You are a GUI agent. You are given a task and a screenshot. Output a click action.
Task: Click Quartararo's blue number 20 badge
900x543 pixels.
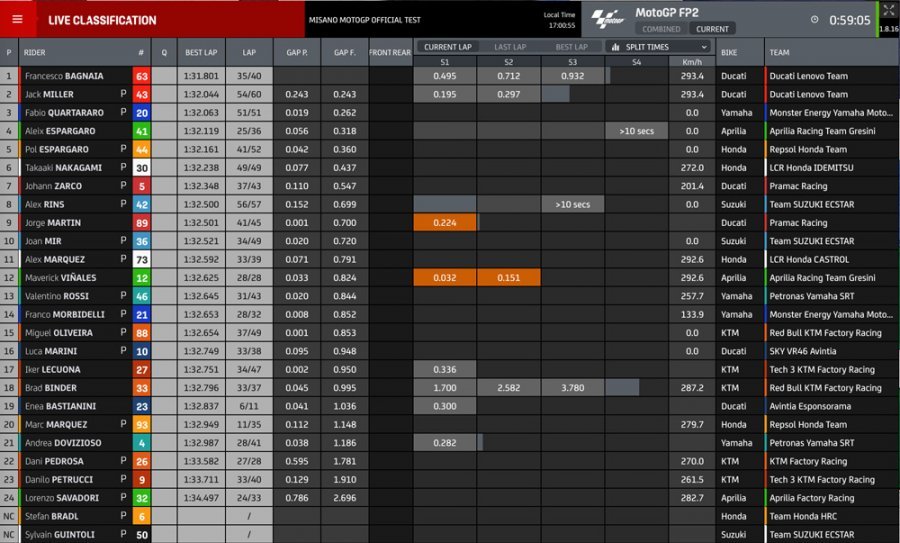click(x=141, y=113)
